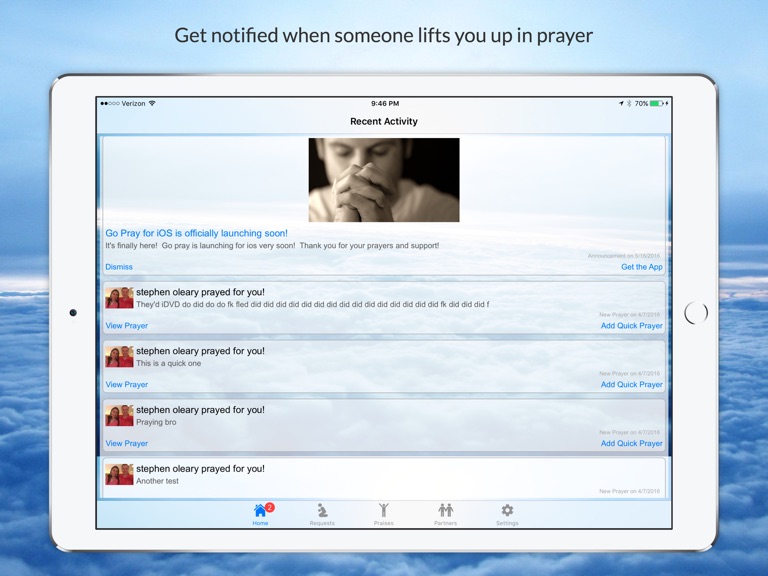Tap the 9:46 PM clock

point(385,103)
